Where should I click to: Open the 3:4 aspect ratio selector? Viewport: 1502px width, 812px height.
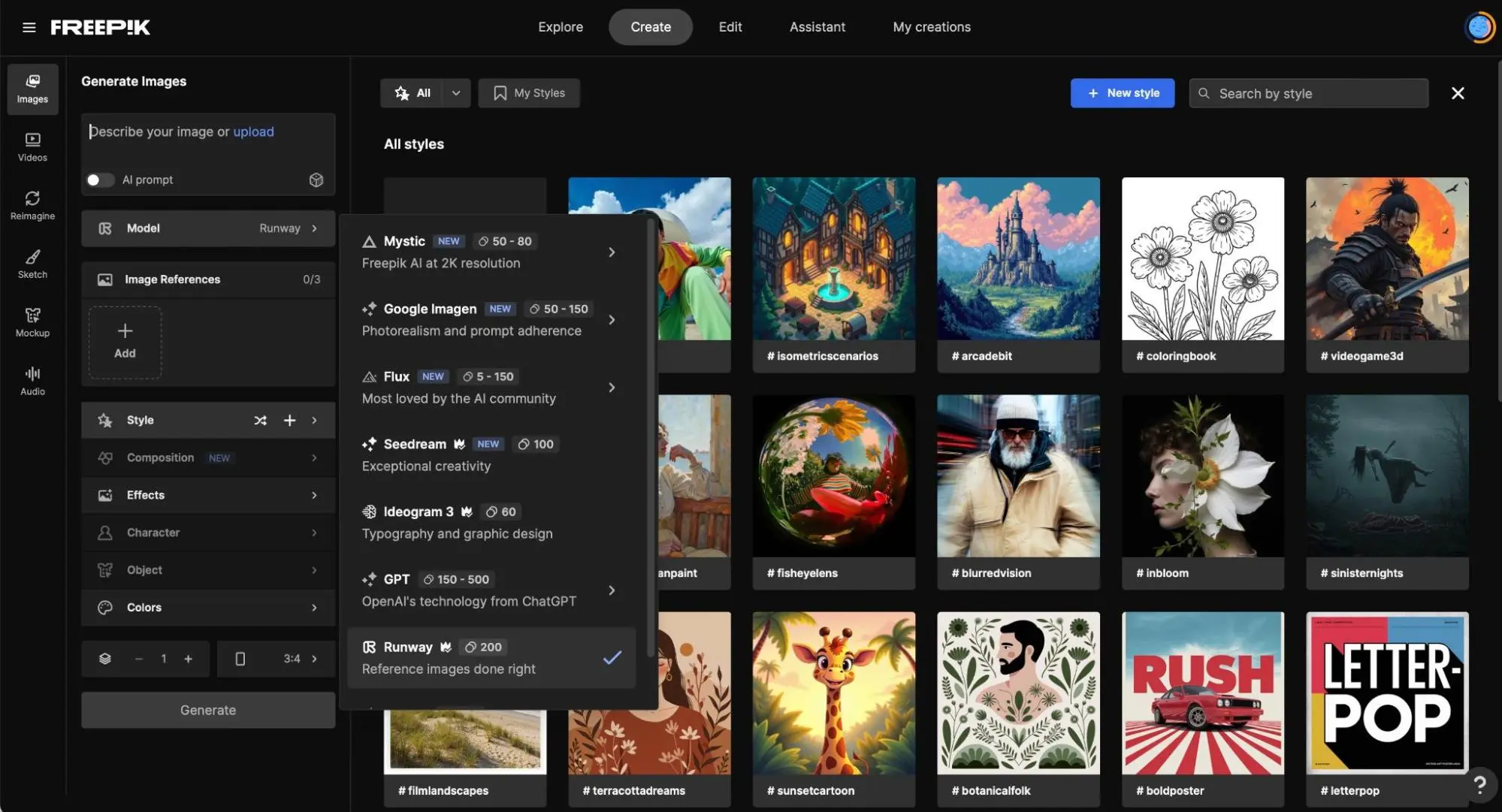pos(276,659)
